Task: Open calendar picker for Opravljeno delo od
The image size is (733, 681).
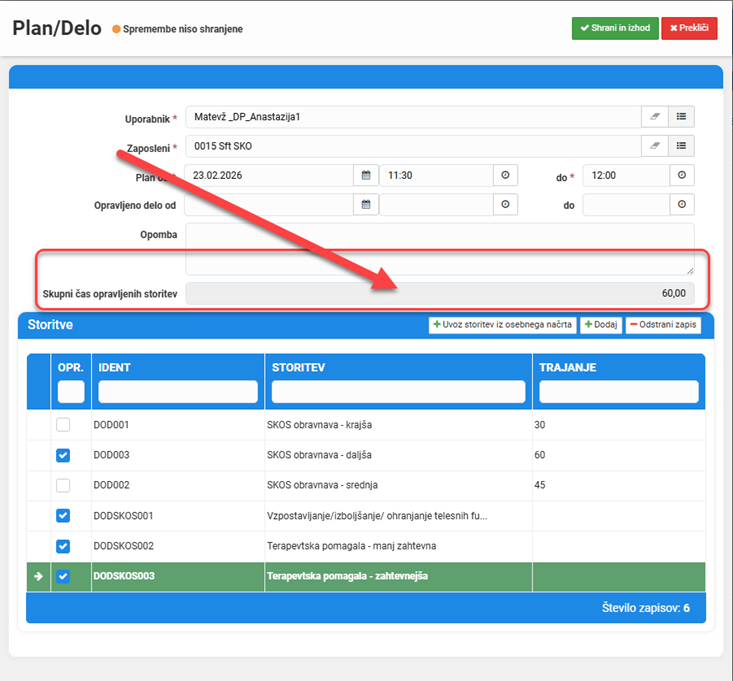Action: [x=366, y=205]
